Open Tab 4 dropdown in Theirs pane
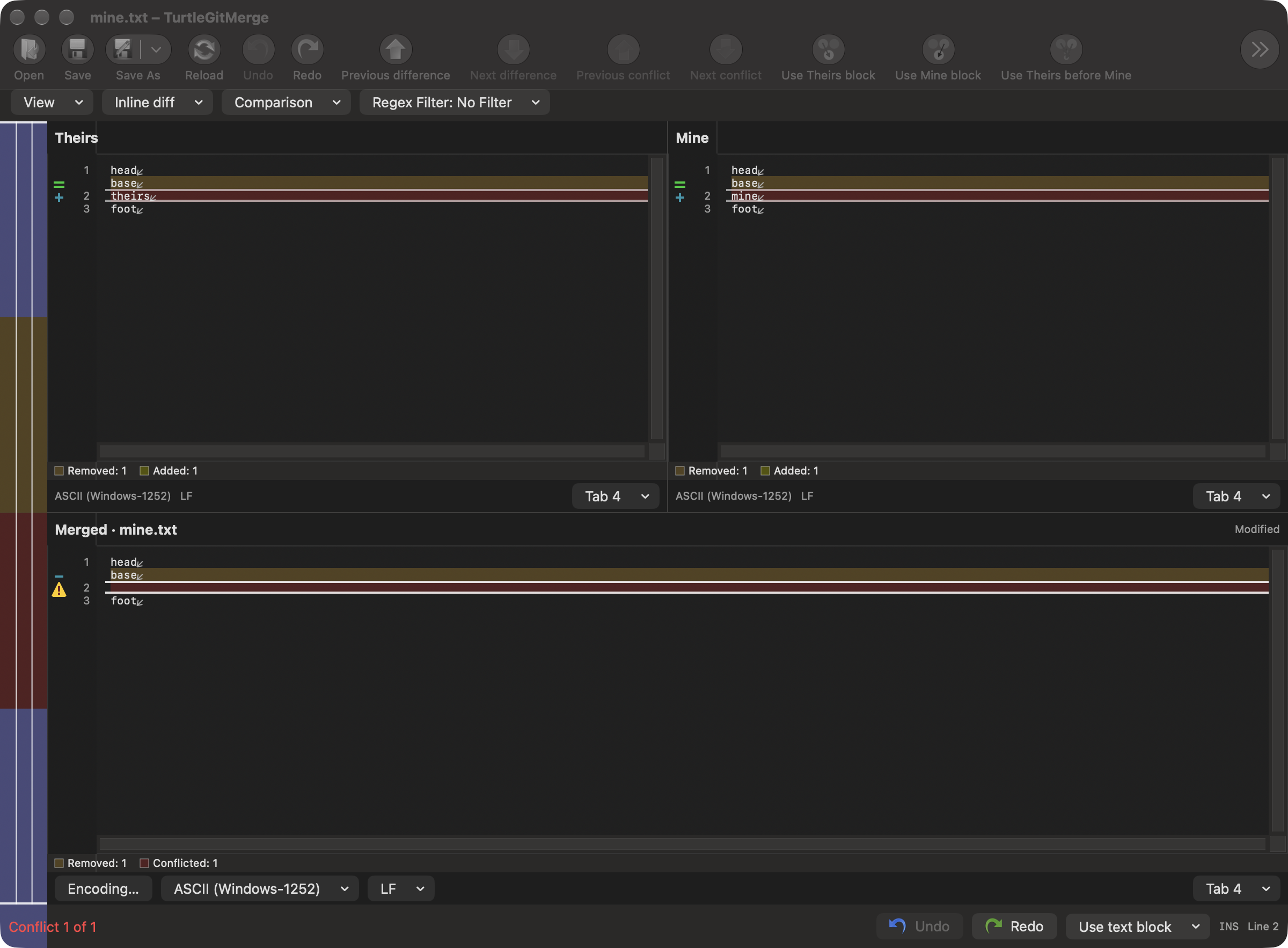This screenshot has height=948, width=1288. [616, 496]
